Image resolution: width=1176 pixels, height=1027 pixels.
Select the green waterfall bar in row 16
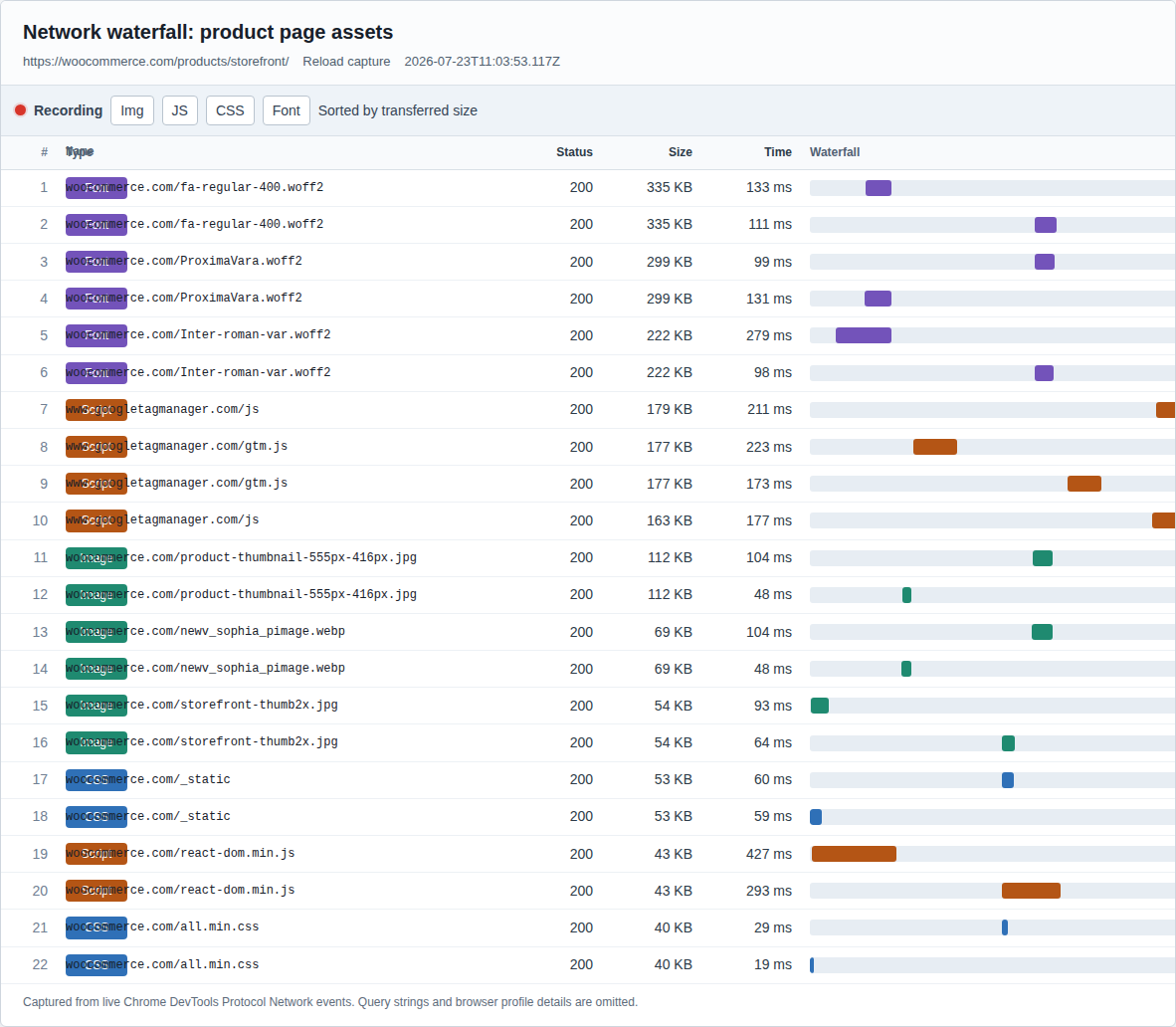[x=1009, y=743]
